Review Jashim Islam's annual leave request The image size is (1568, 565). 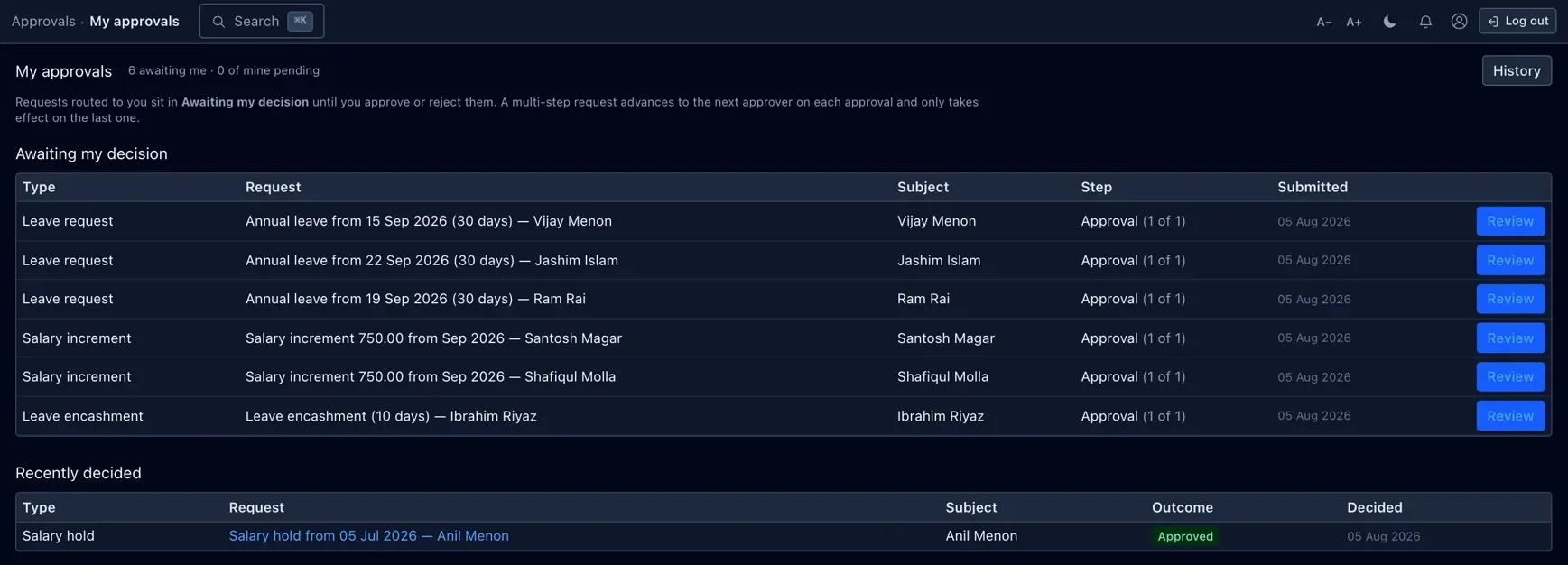click(x=1510, y=260)
